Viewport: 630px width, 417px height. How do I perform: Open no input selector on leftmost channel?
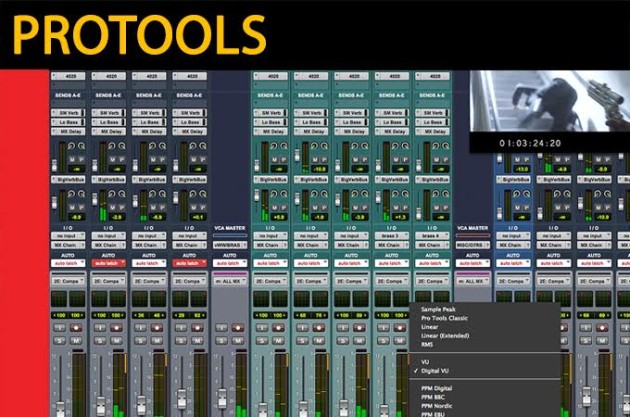coord(68,236)
